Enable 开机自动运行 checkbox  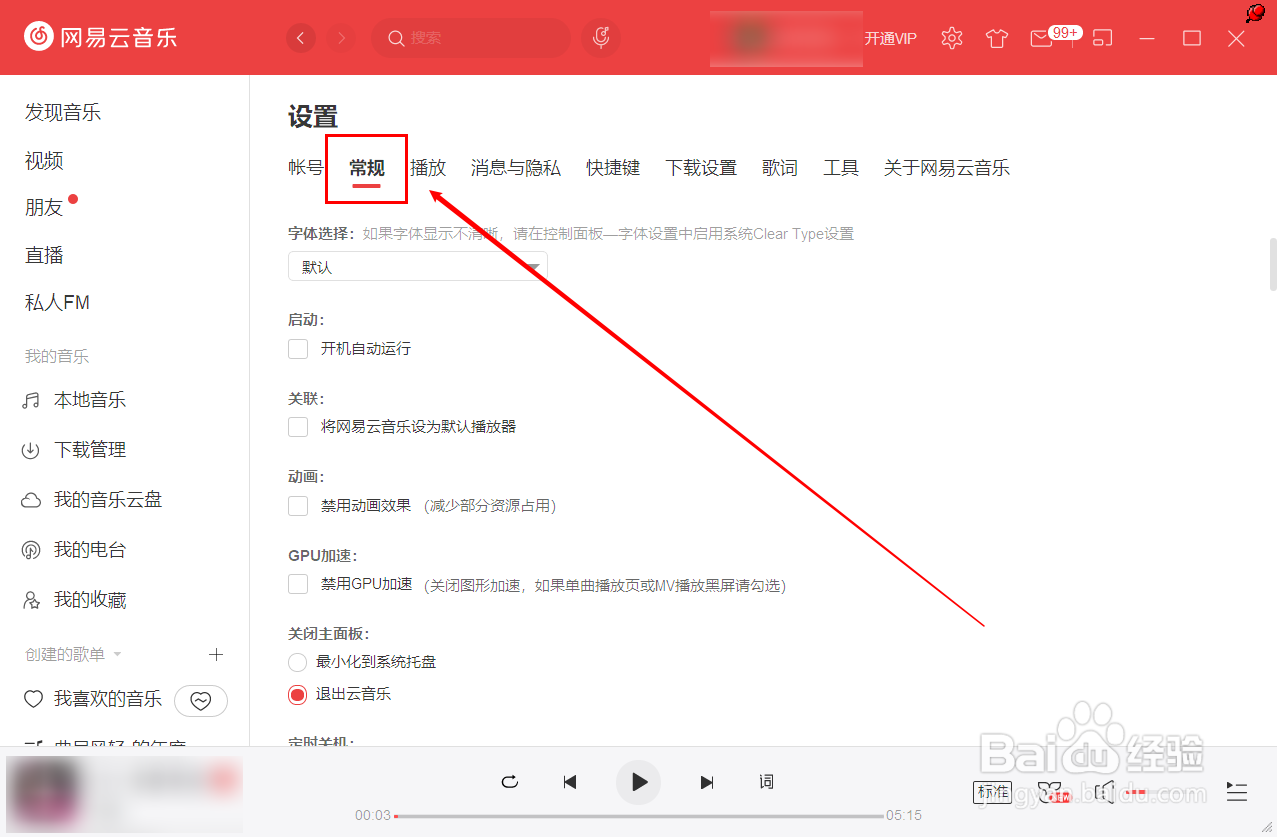298,349
